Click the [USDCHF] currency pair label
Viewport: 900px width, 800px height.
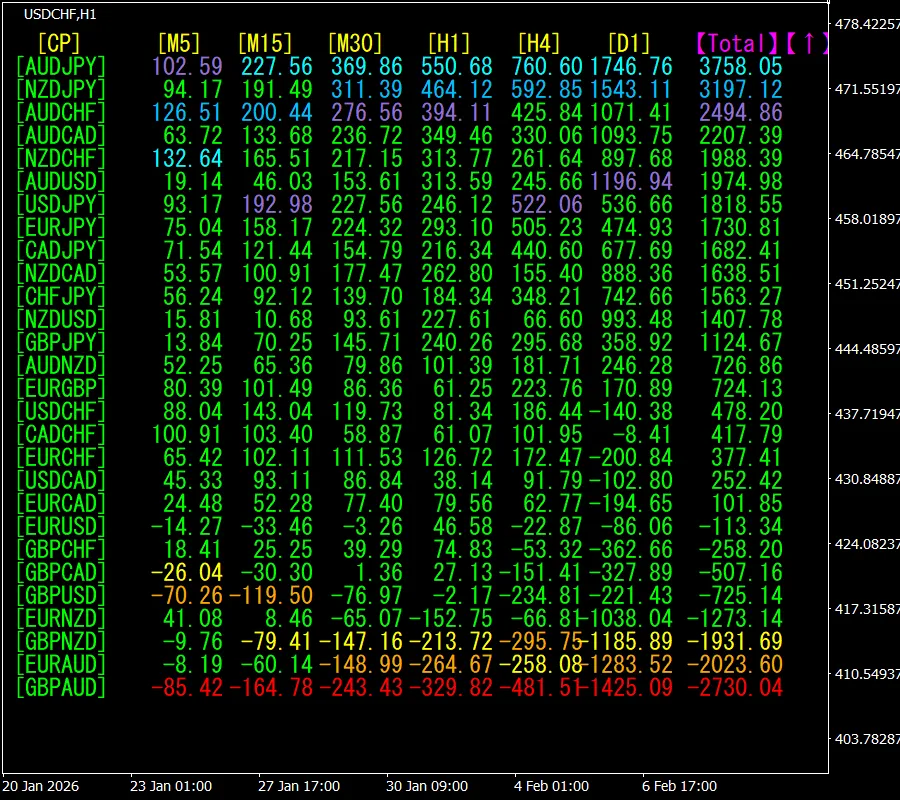pos(60,411)
